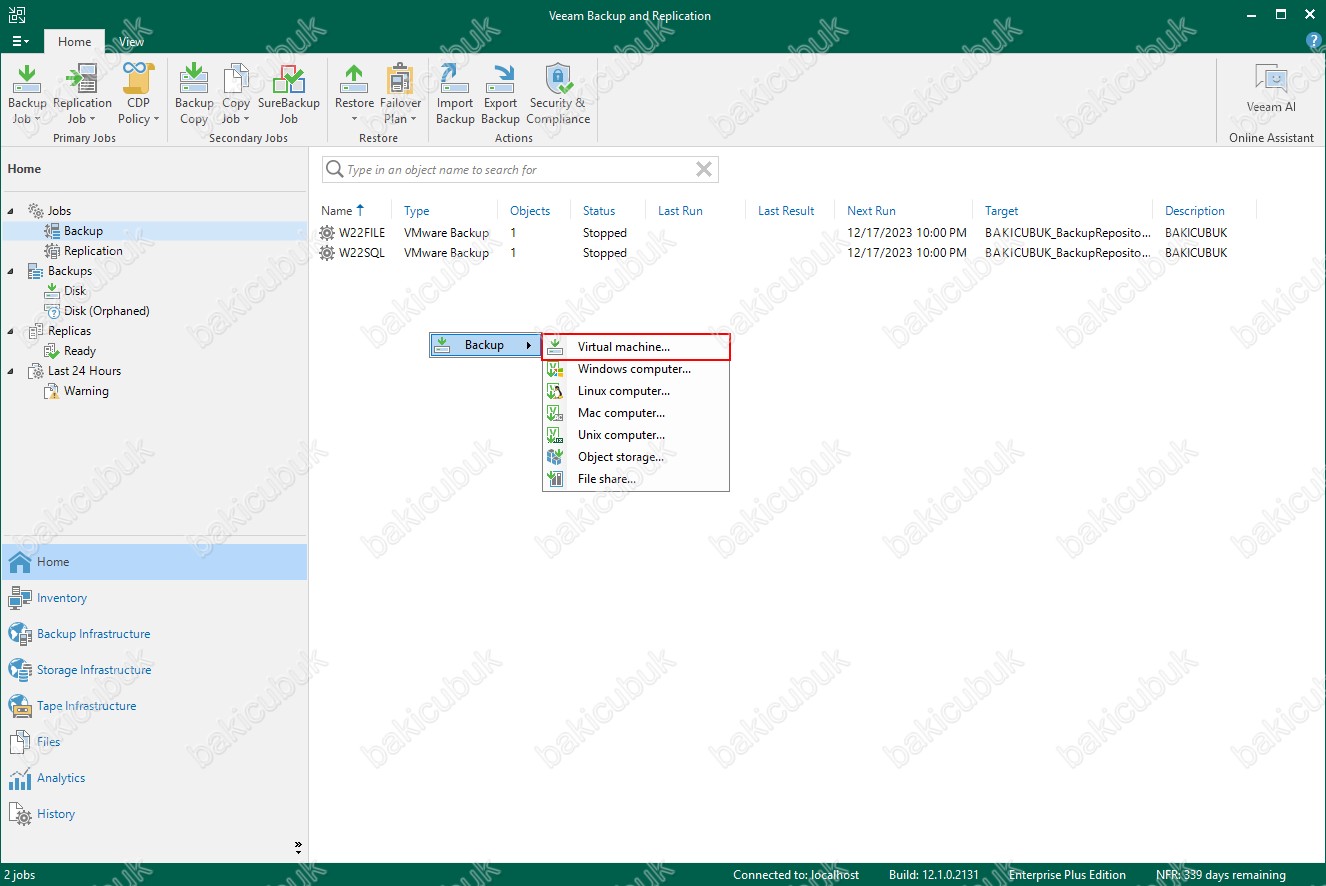Select the Home view in navigation pane
Viewport: 1326px width, 886px height.
pos(154,562)
